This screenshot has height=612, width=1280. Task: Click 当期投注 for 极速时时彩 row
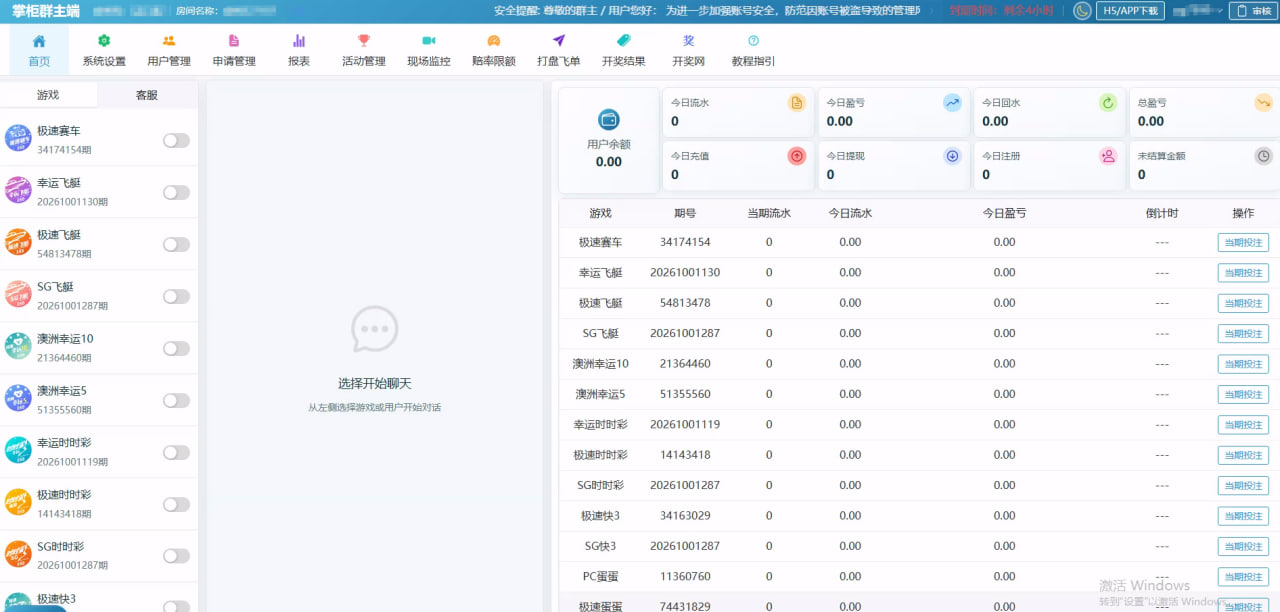click(x=1243, y=455)
